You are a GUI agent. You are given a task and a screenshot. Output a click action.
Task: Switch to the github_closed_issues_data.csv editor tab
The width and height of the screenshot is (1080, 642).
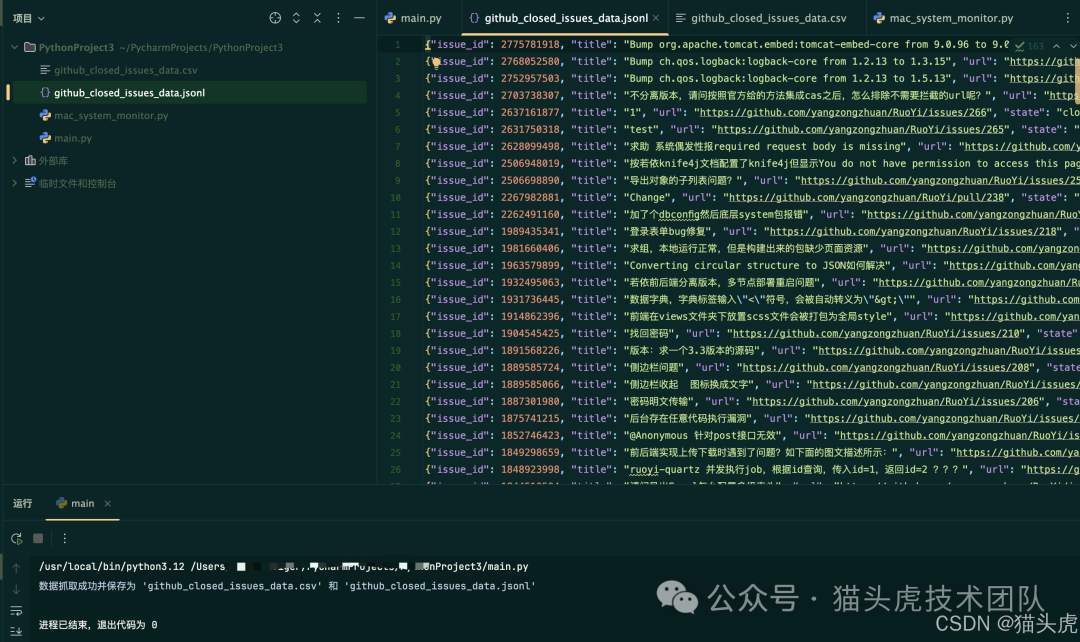761,18
